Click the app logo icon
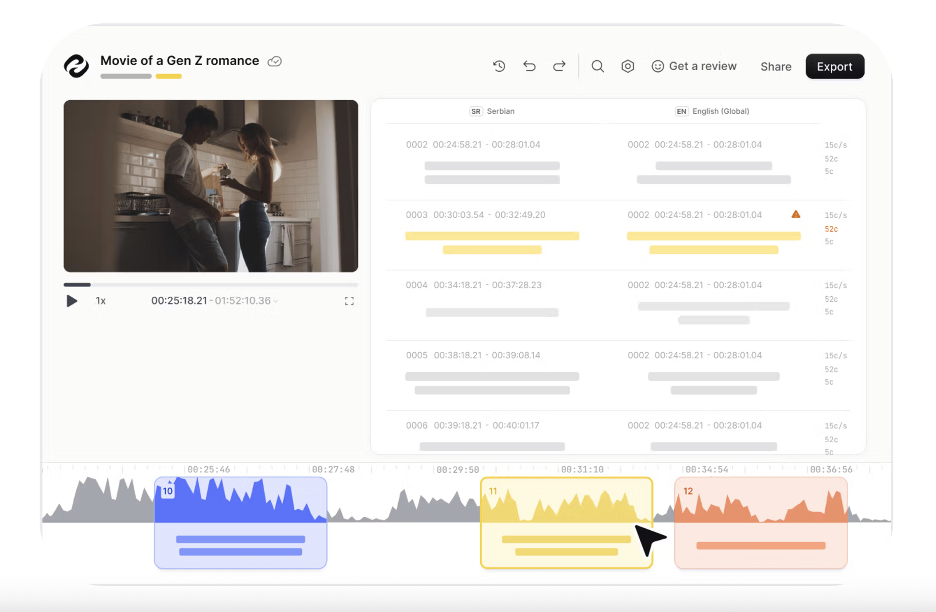Screen dimensions: 936x612 click(x=77, y=66)
